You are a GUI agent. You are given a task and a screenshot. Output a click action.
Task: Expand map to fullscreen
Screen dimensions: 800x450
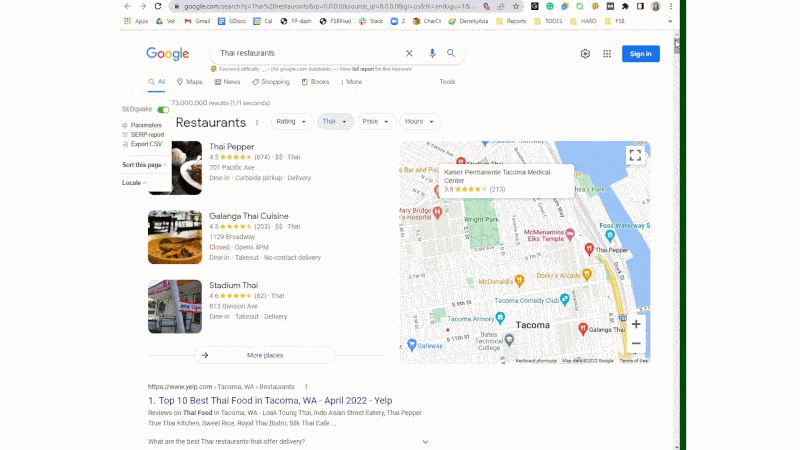(x=635, y=155)
